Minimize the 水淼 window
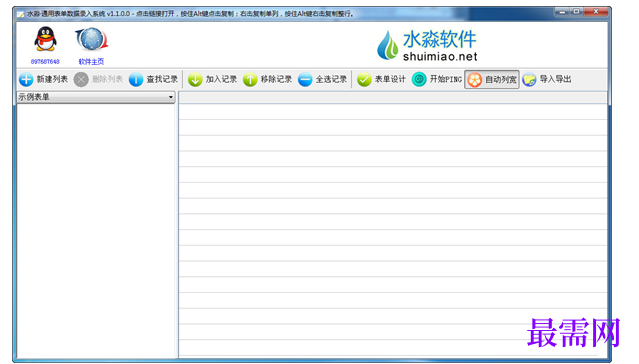The width and height of the screenshot is (639, 364). coord(562,12)
